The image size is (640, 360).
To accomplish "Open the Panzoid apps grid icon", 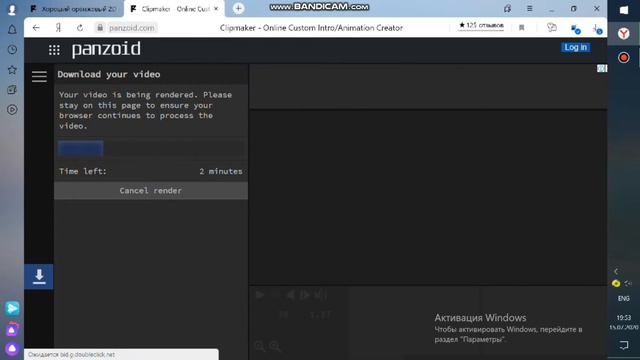I will tap(54, 50).
